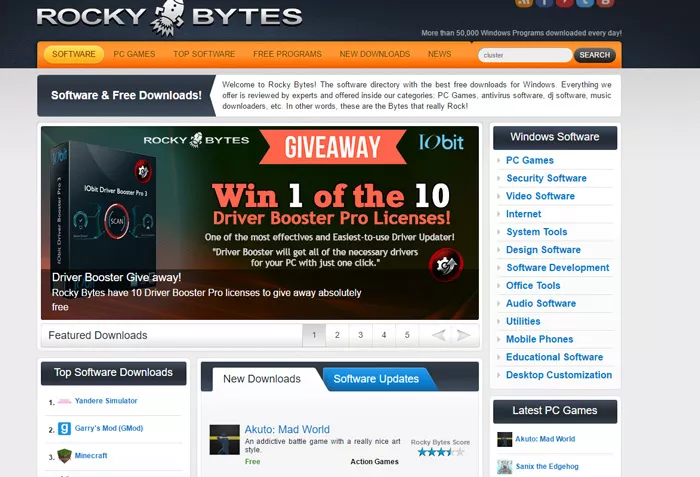This screenshot has height=477, width=700.
Task: Focus the search field containing cluster
Action: point(525,55)
